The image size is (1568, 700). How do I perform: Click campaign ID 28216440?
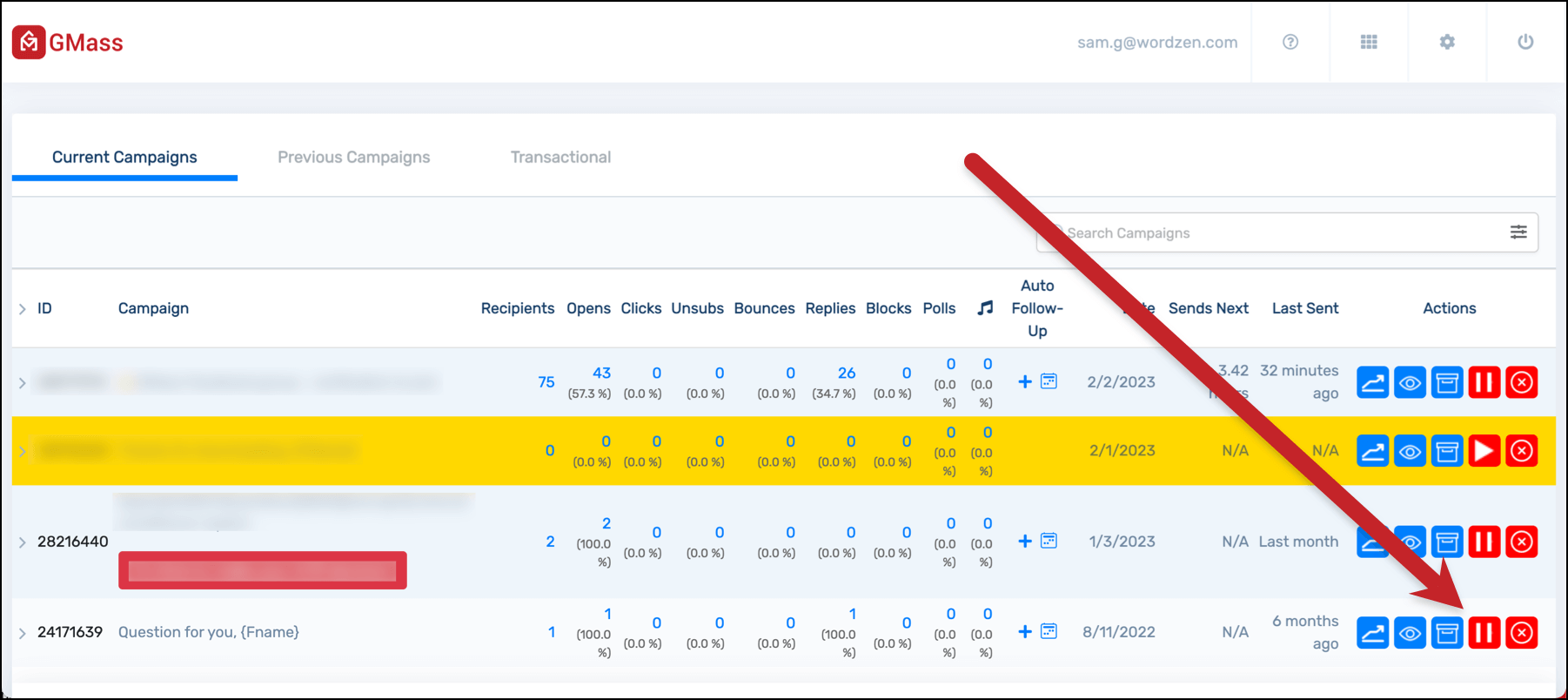73,542
